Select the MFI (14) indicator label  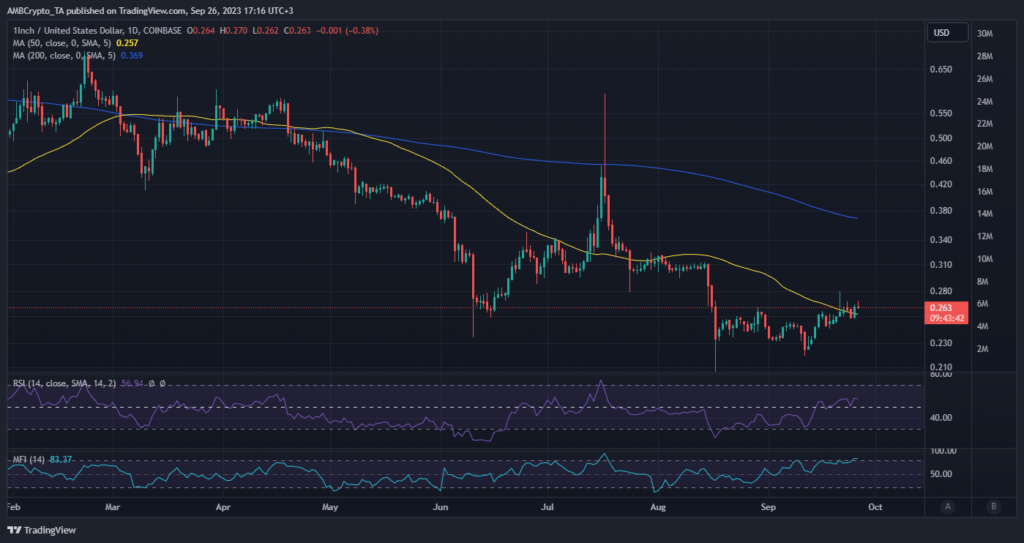tap(28, 459)
